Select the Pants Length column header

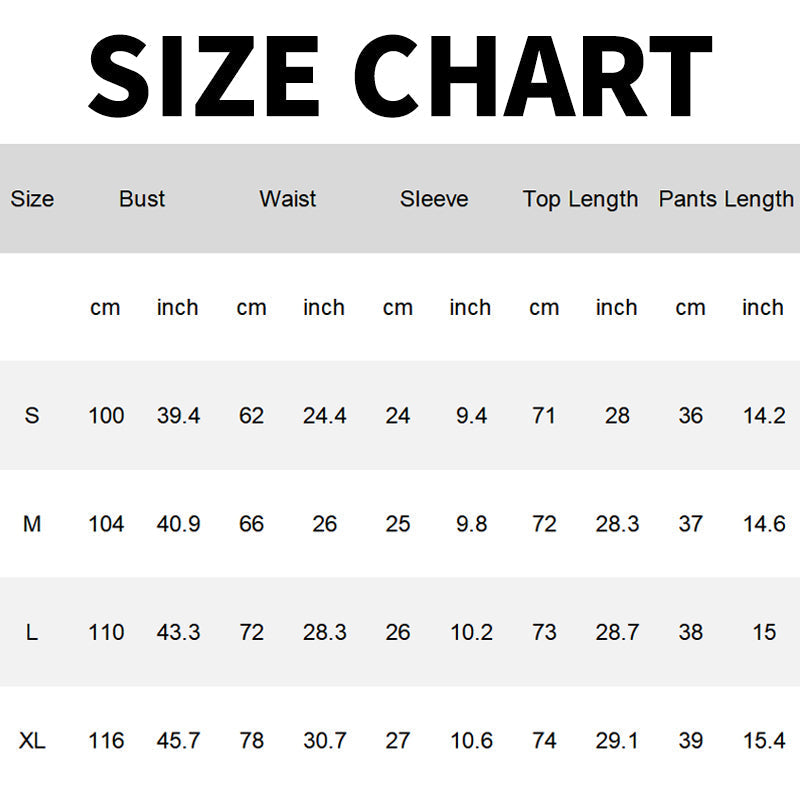726,199
